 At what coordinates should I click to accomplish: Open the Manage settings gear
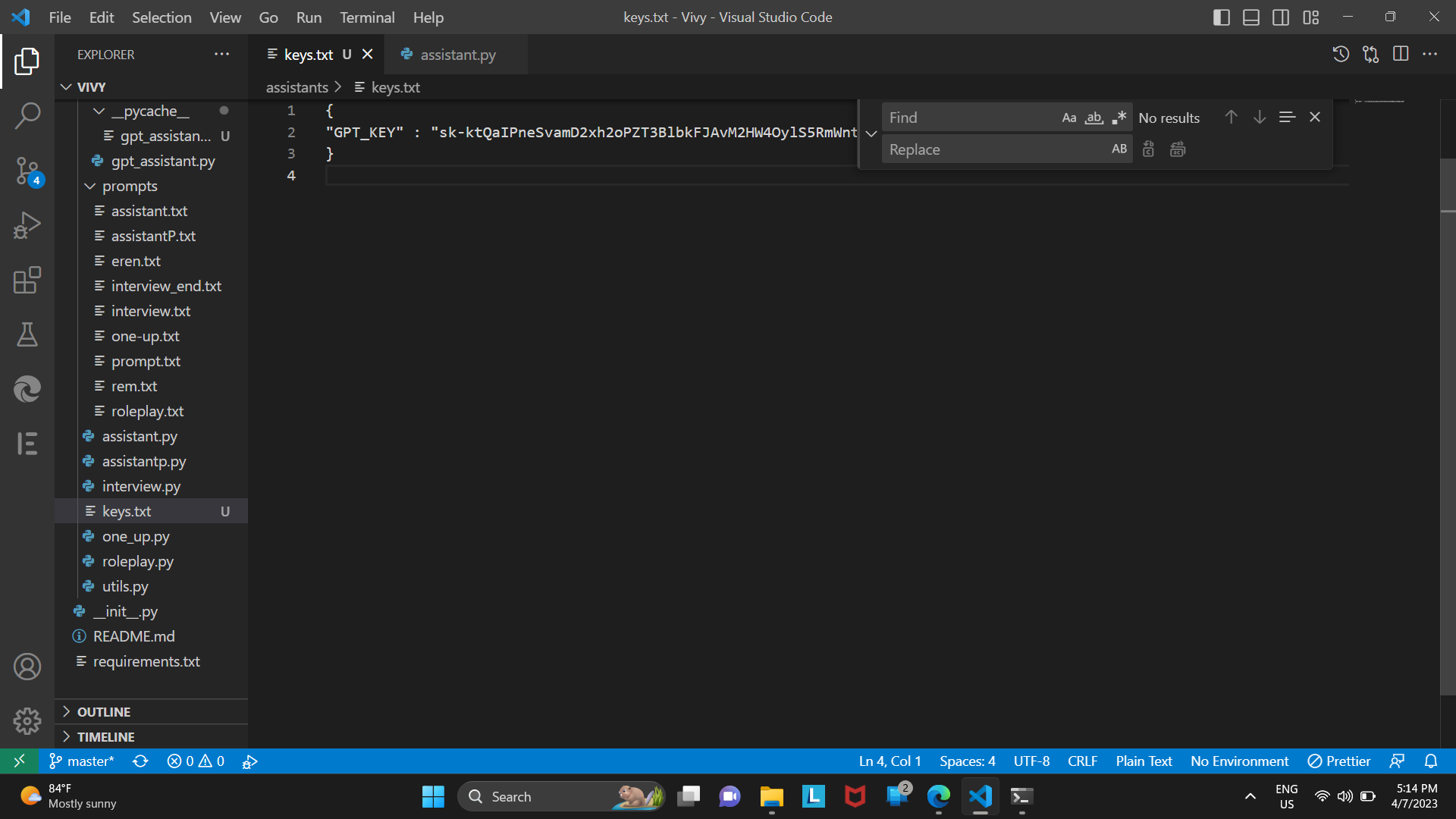pyautogui.click(x=27, y=721)
